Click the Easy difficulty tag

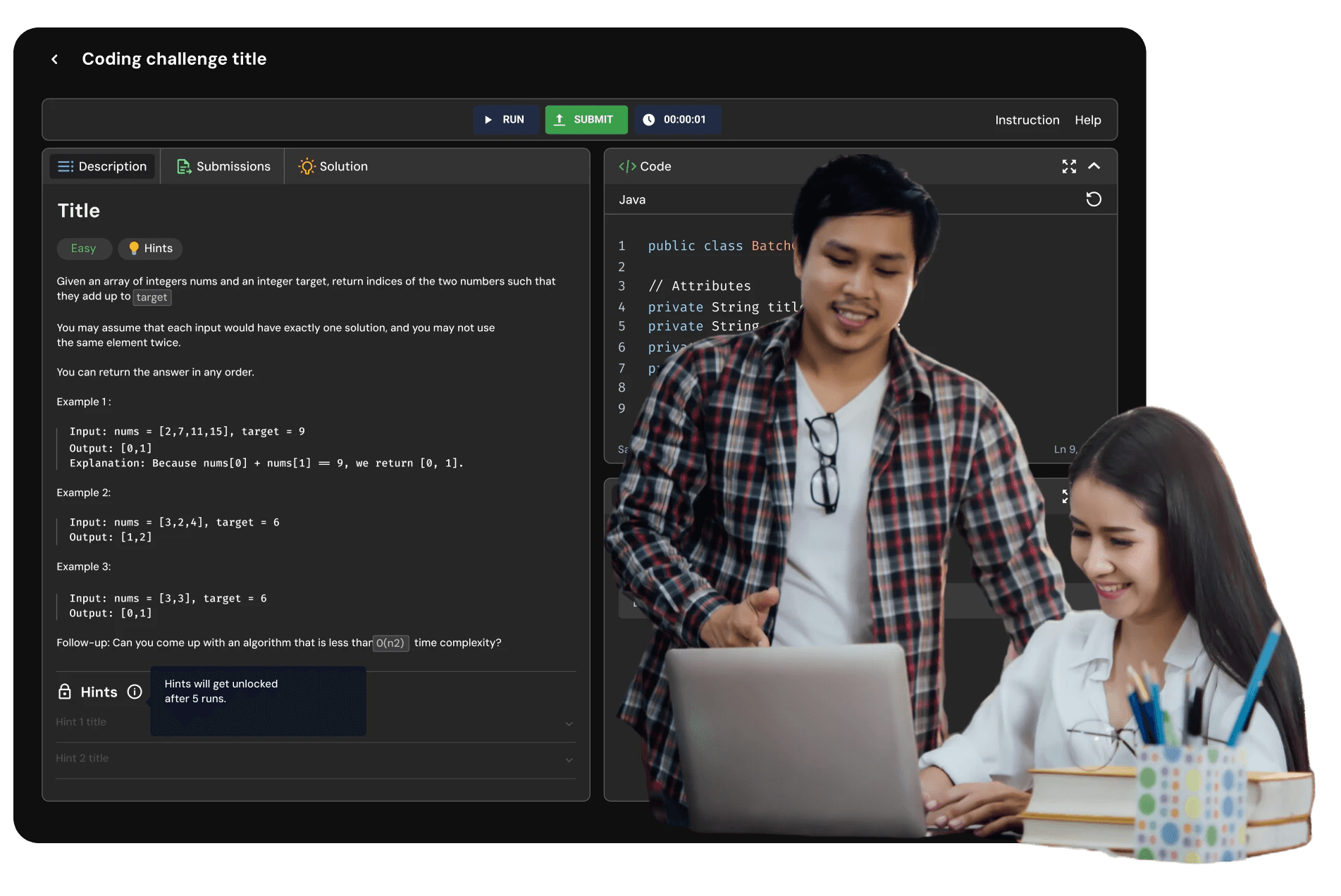84,249
